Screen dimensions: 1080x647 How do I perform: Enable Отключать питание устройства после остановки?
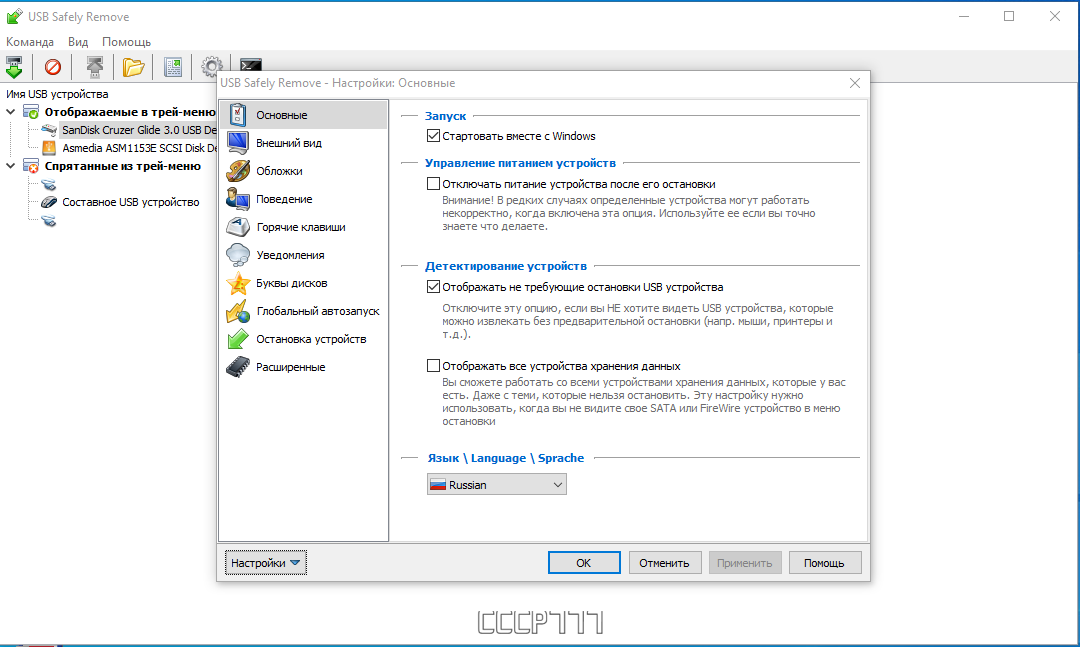[433, 184]
